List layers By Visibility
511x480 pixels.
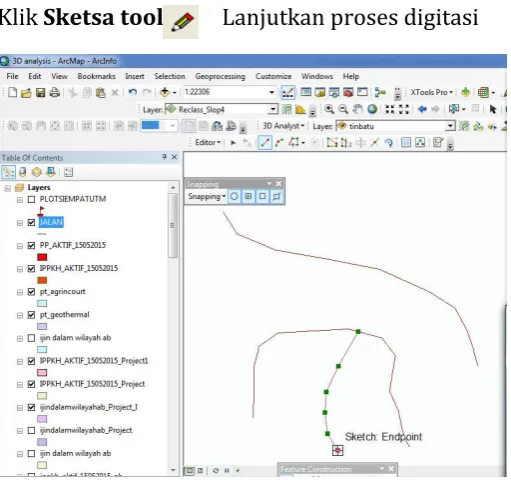point(37,172)
